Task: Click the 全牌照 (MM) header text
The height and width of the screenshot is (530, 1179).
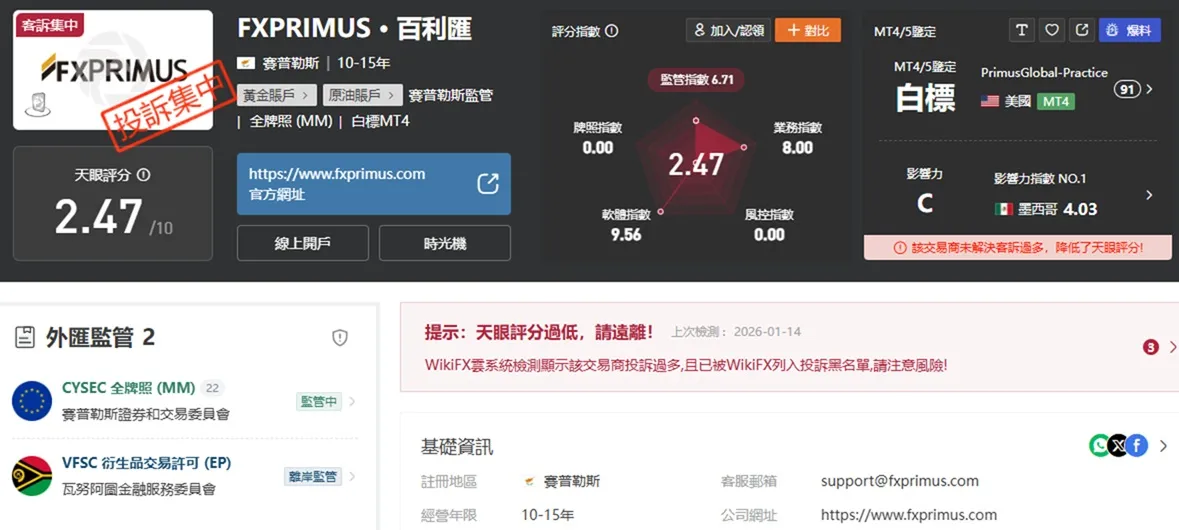Action: click(x=290, y=120)
